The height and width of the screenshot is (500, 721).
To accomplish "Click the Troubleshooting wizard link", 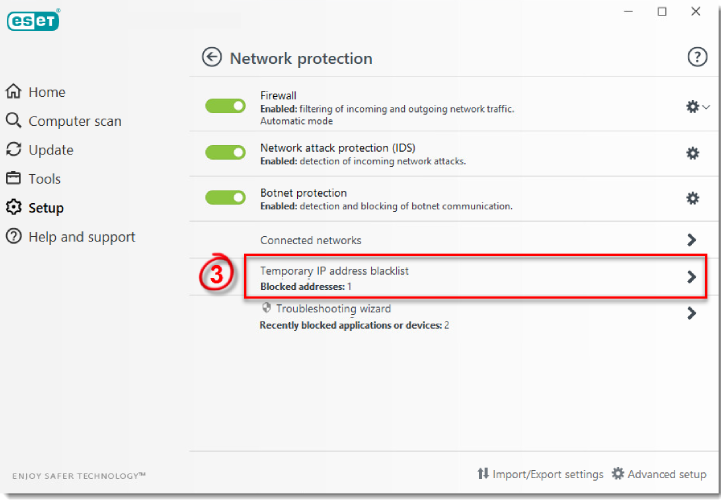I will pos(333,308).
